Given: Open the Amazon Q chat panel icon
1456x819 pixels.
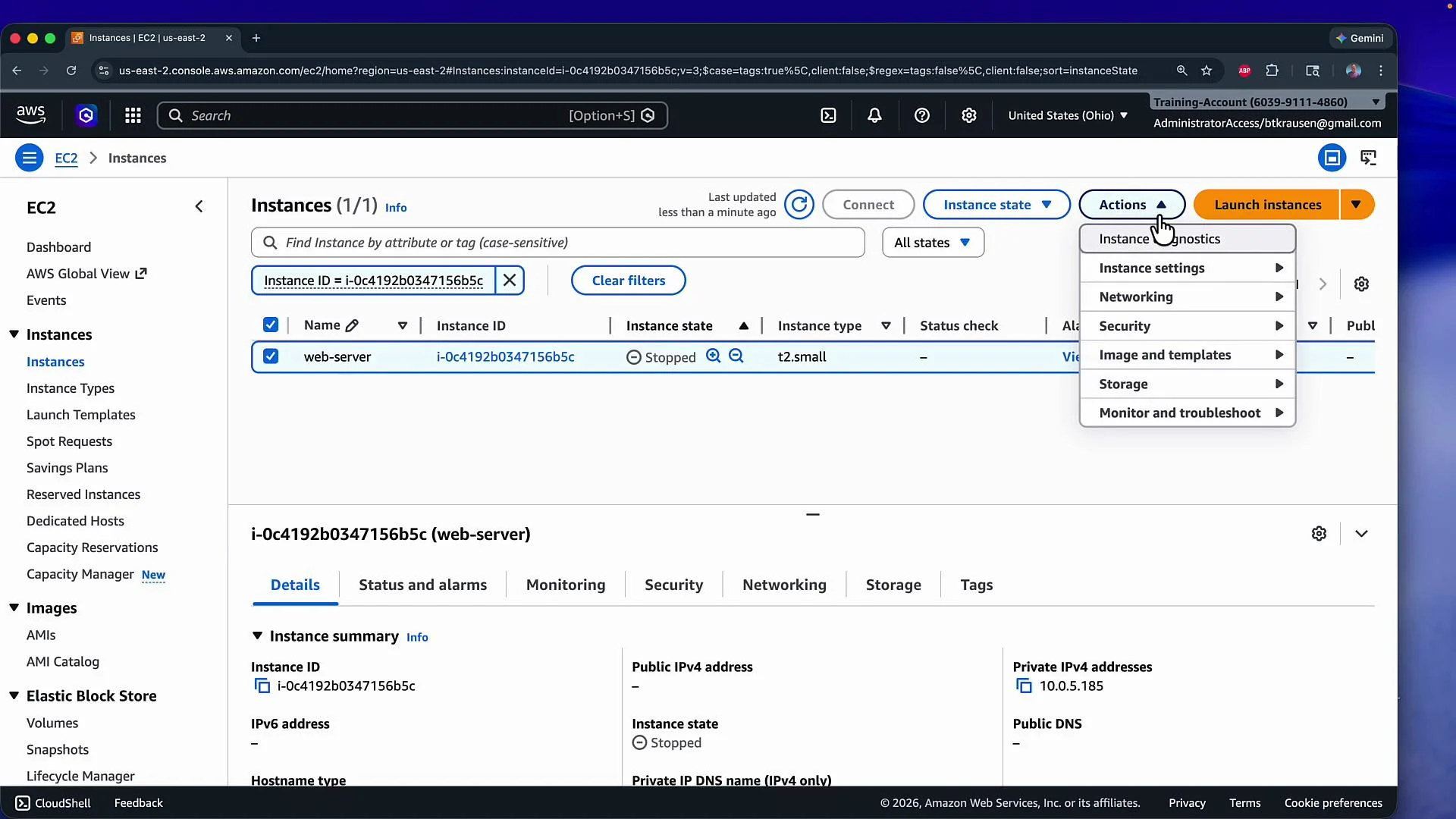Looking at the screenshot, I should [1368, 158].
